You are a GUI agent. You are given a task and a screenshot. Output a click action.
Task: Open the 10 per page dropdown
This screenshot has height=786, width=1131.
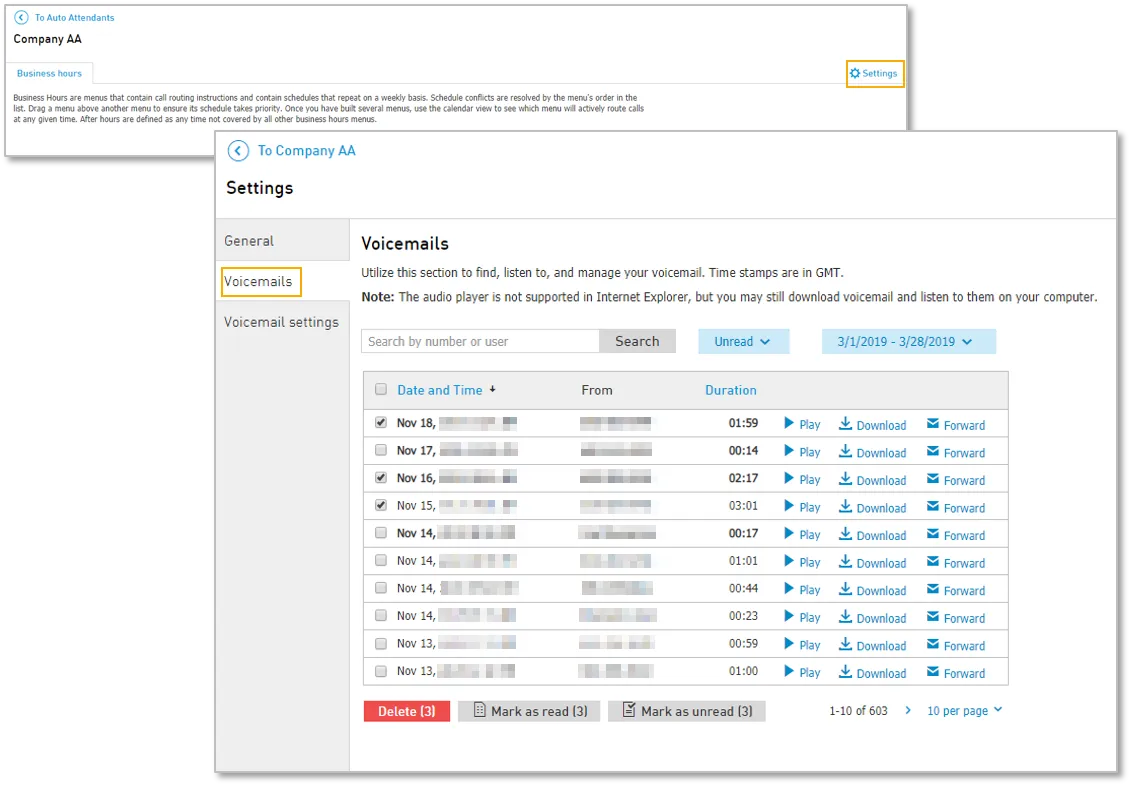pyautogui.click(x=964, y=710)
